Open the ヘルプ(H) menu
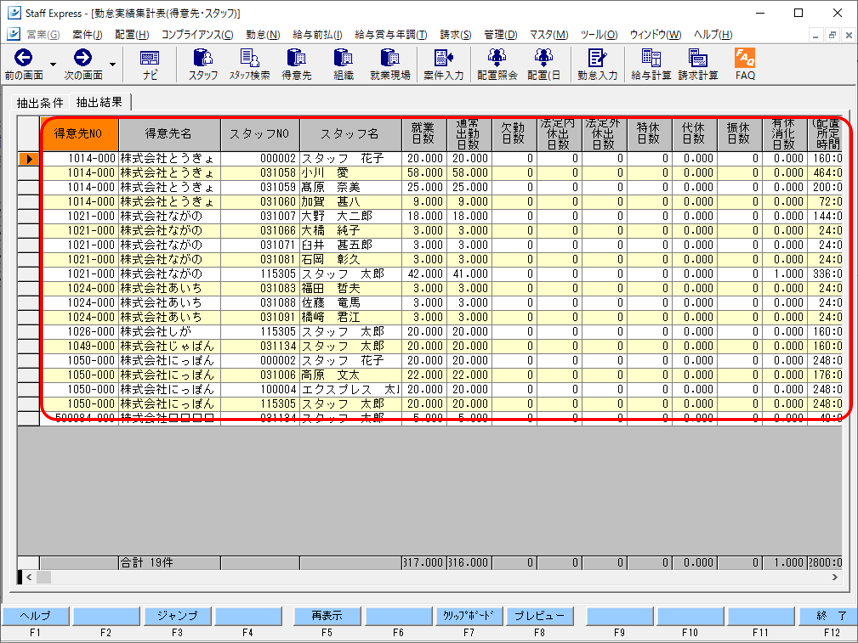This screenshot has height=643, width=858. (x=712, y=34)
